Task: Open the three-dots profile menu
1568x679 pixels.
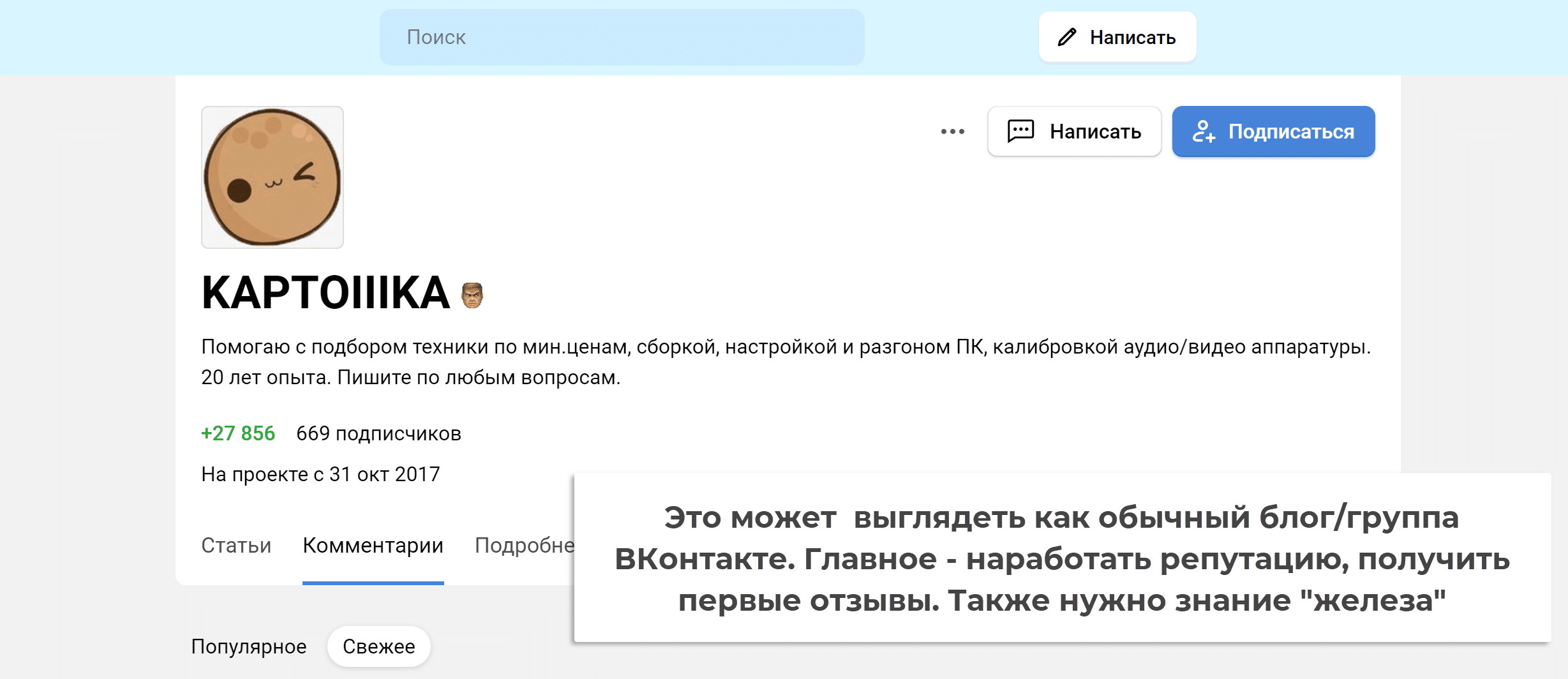Action: 952,131
